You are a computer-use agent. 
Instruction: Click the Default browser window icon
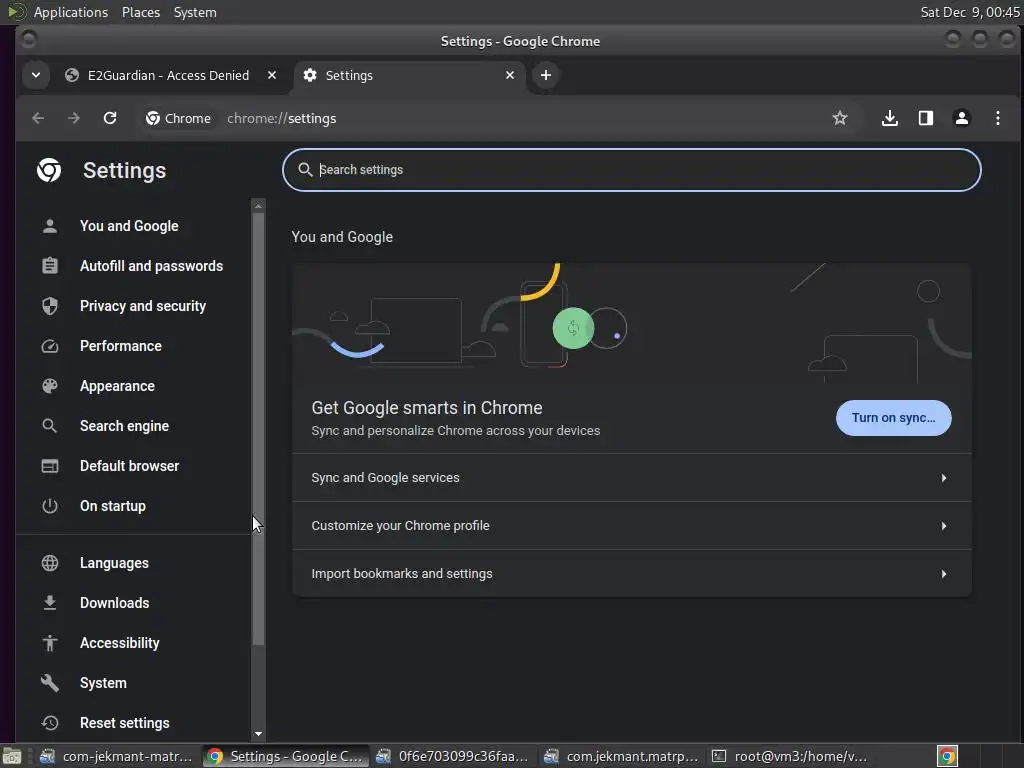pyautogui.click(x=50, y=466)
